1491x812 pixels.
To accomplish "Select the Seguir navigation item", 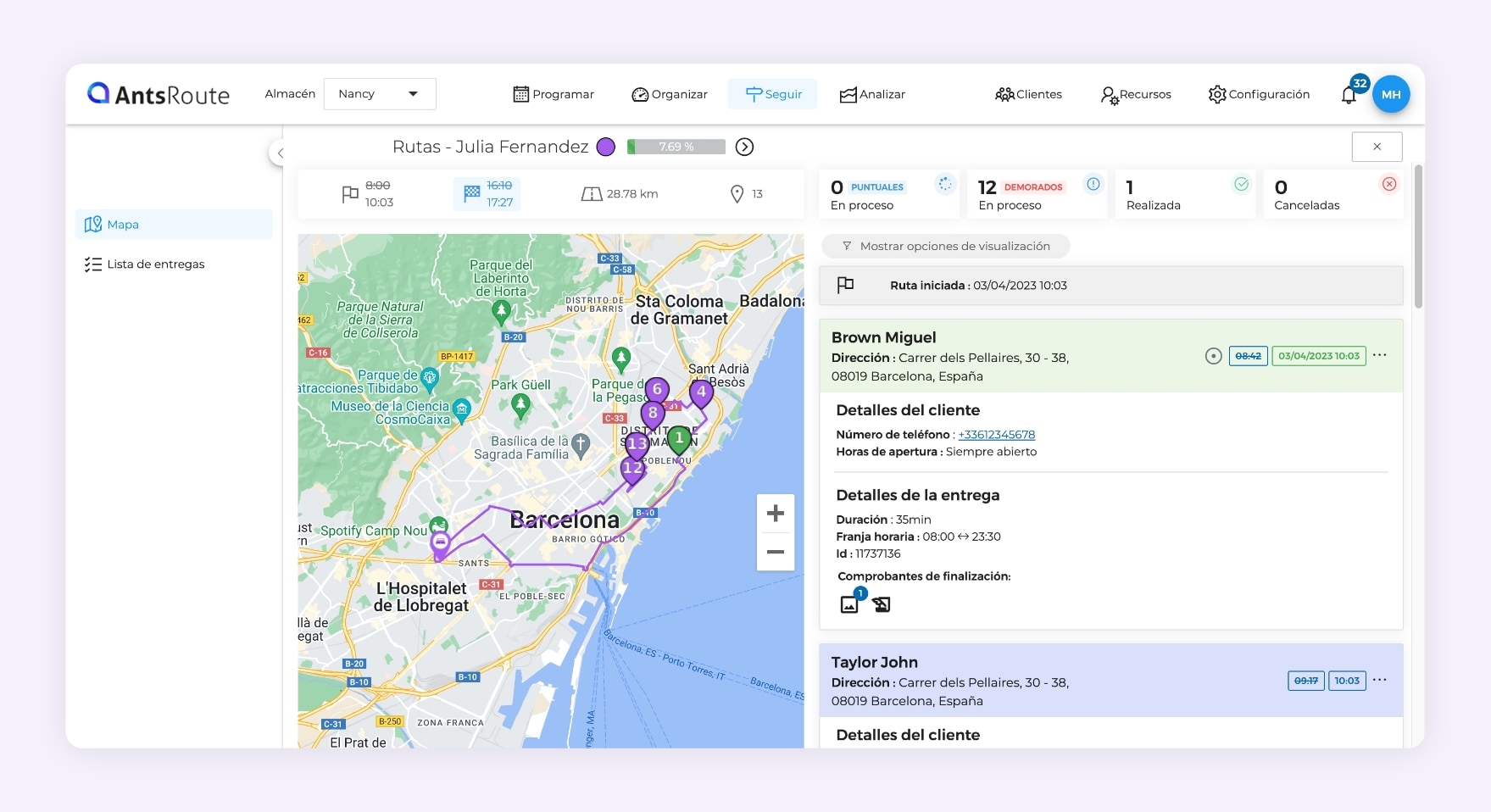I will click(772, 94).
